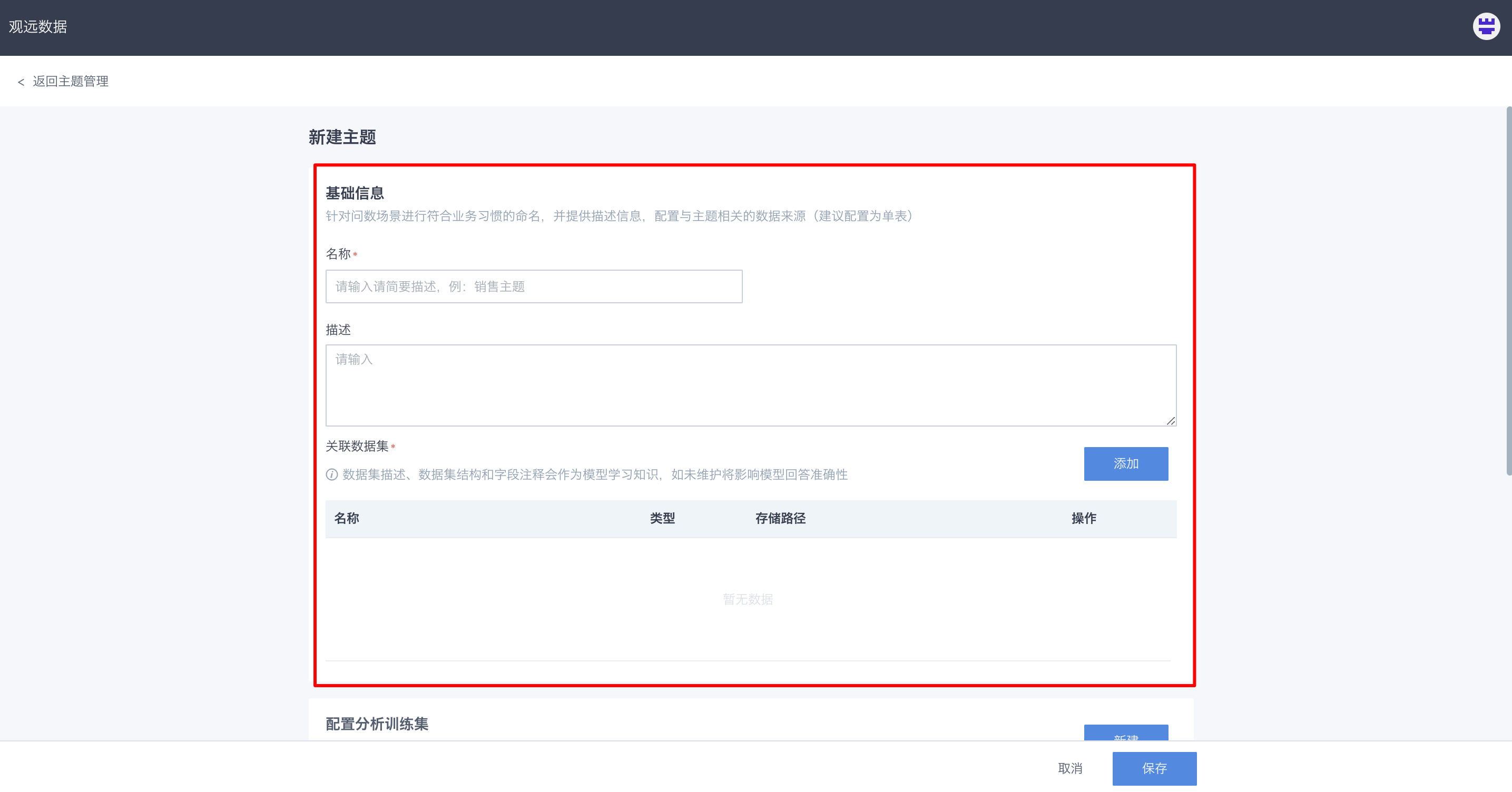Click the 存储路径 table column header

[x=780, y=518]
